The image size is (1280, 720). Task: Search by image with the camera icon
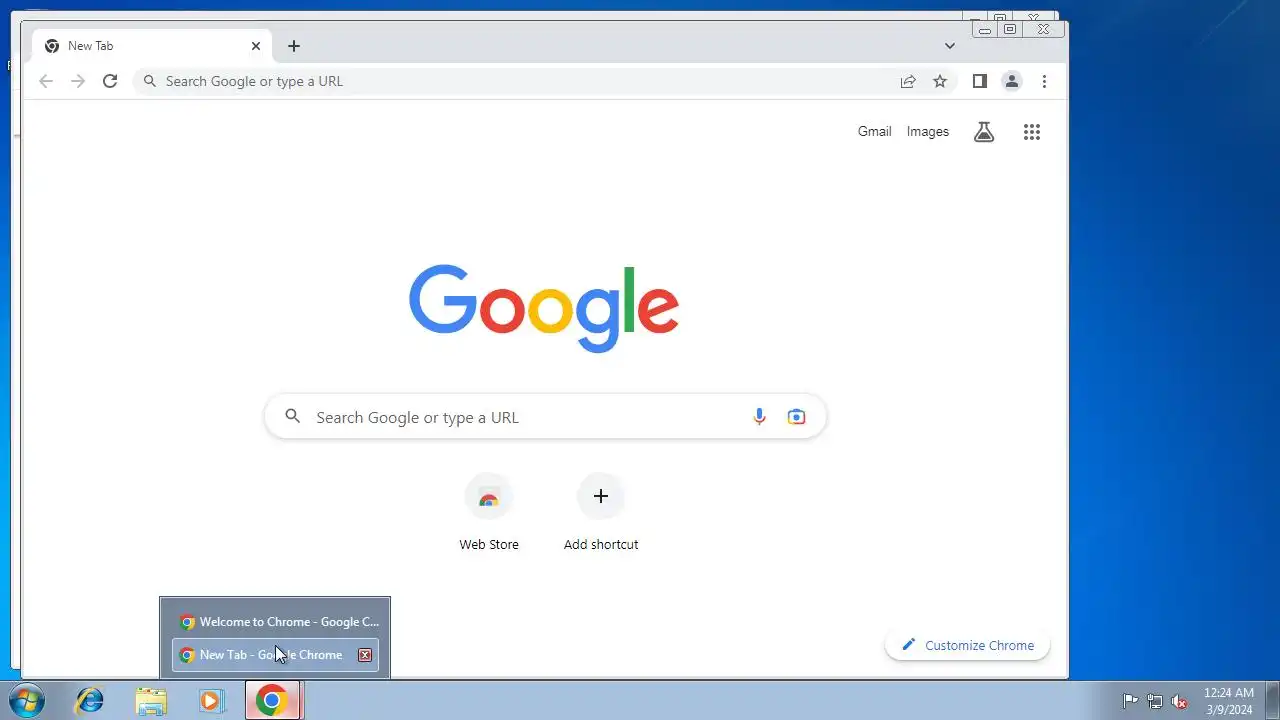pyautogui.click(x=796, y=417)
